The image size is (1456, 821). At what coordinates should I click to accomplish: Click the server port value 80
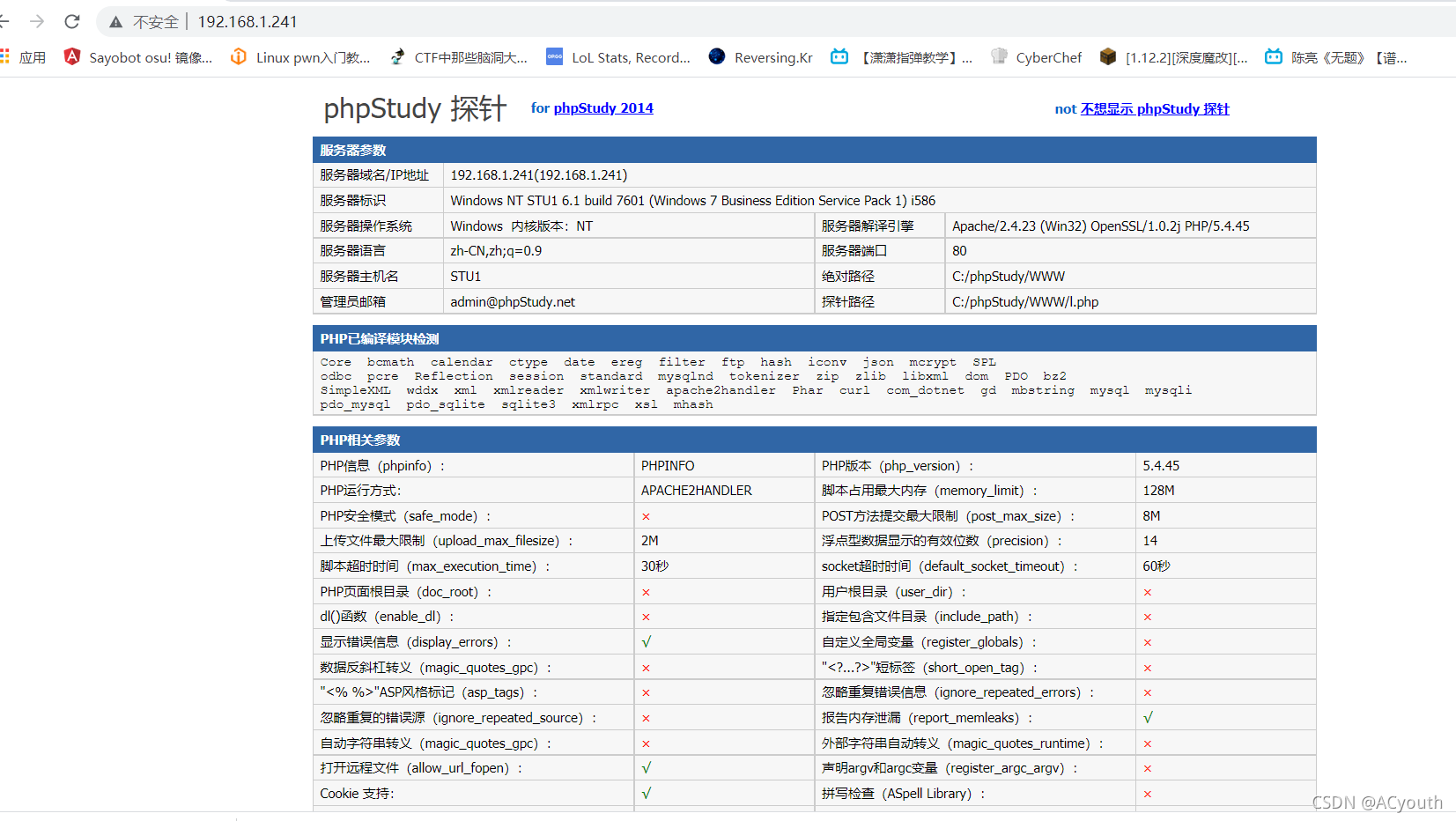pos(959,251)
